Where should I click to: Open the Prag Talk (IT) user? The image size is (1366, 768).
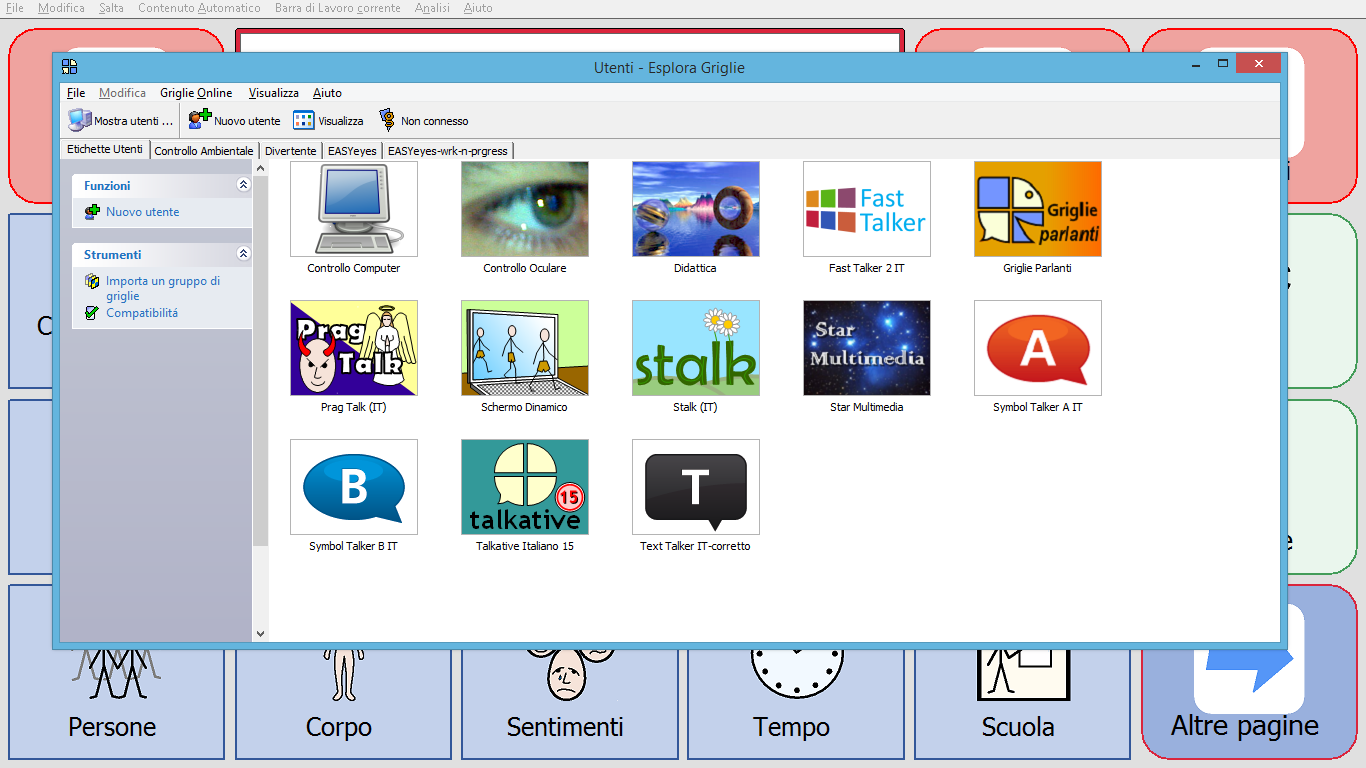click(x=354, y=348)
